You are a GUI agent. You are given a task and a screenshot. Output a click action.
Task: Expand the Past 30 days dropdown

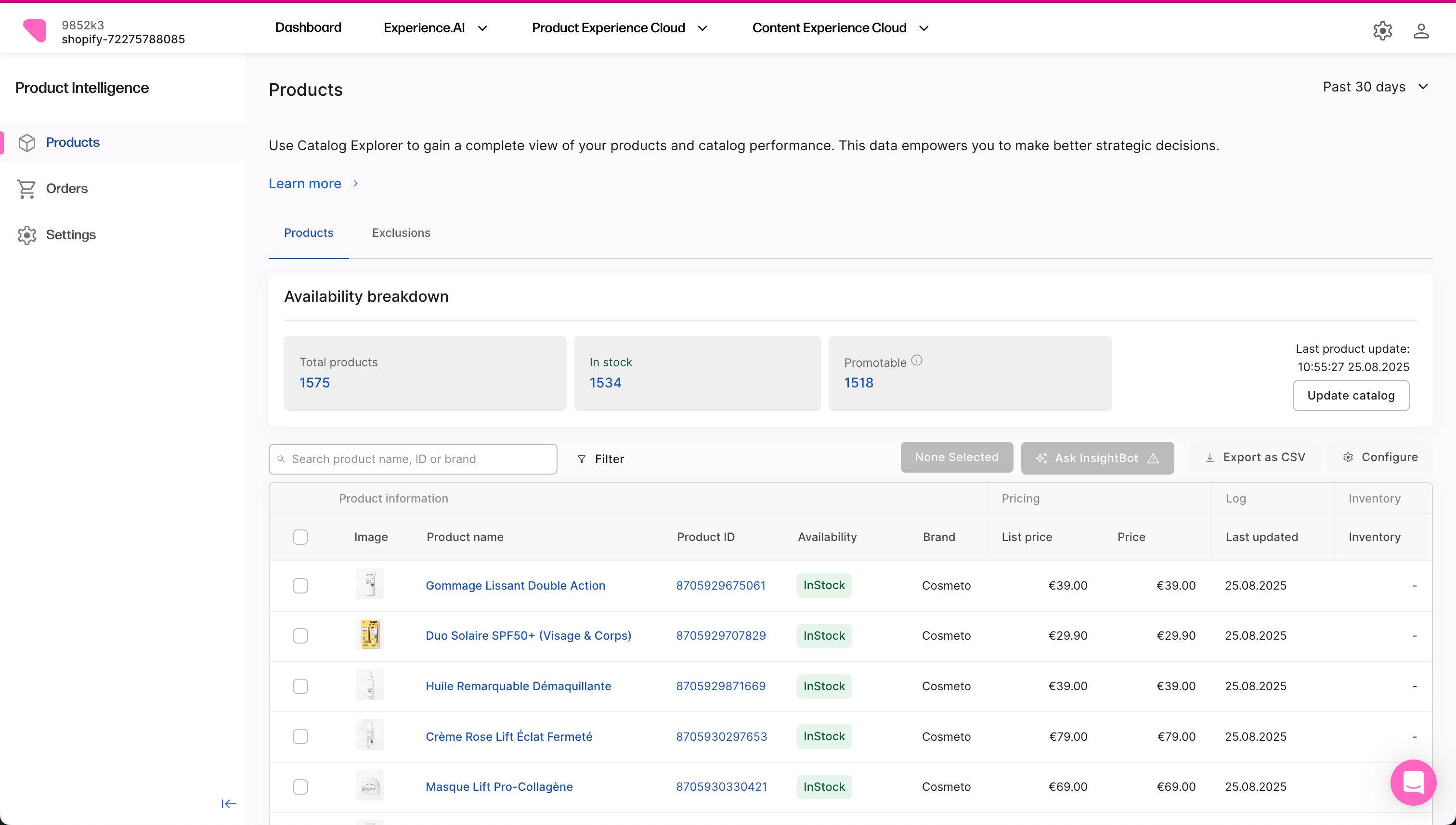[x=1375, y=87]
